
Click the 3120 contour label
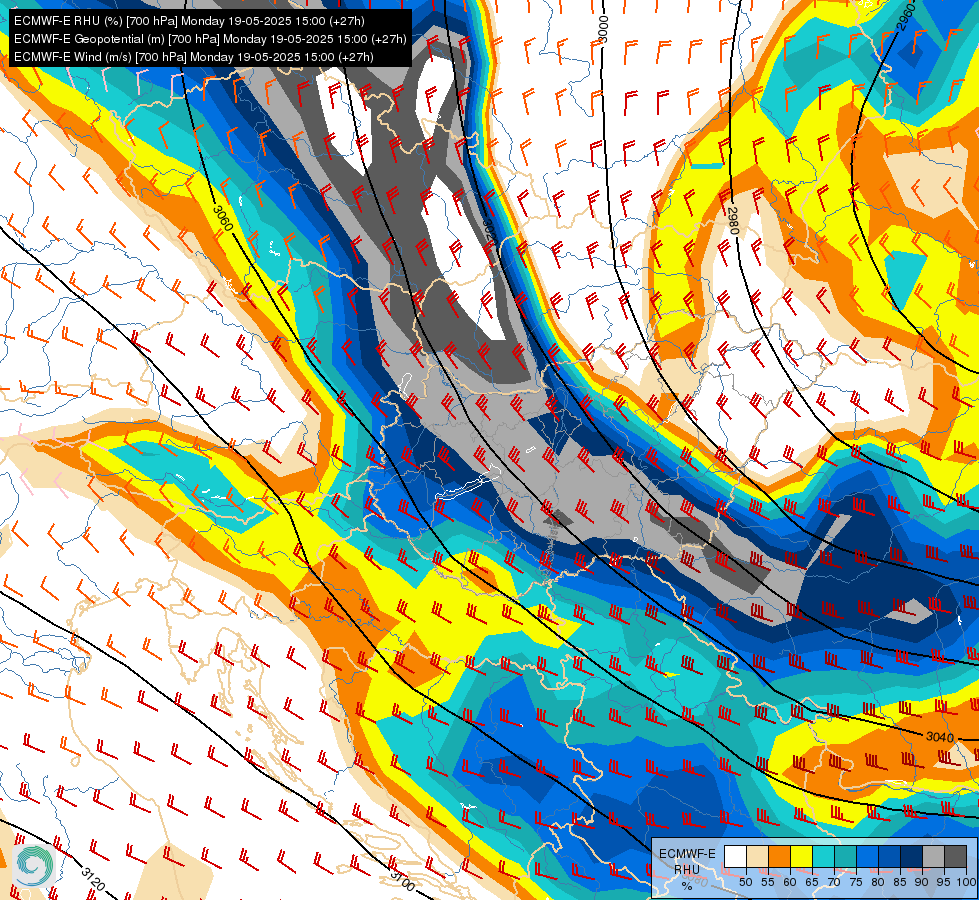pyautogui.click(x=94, y=879)
